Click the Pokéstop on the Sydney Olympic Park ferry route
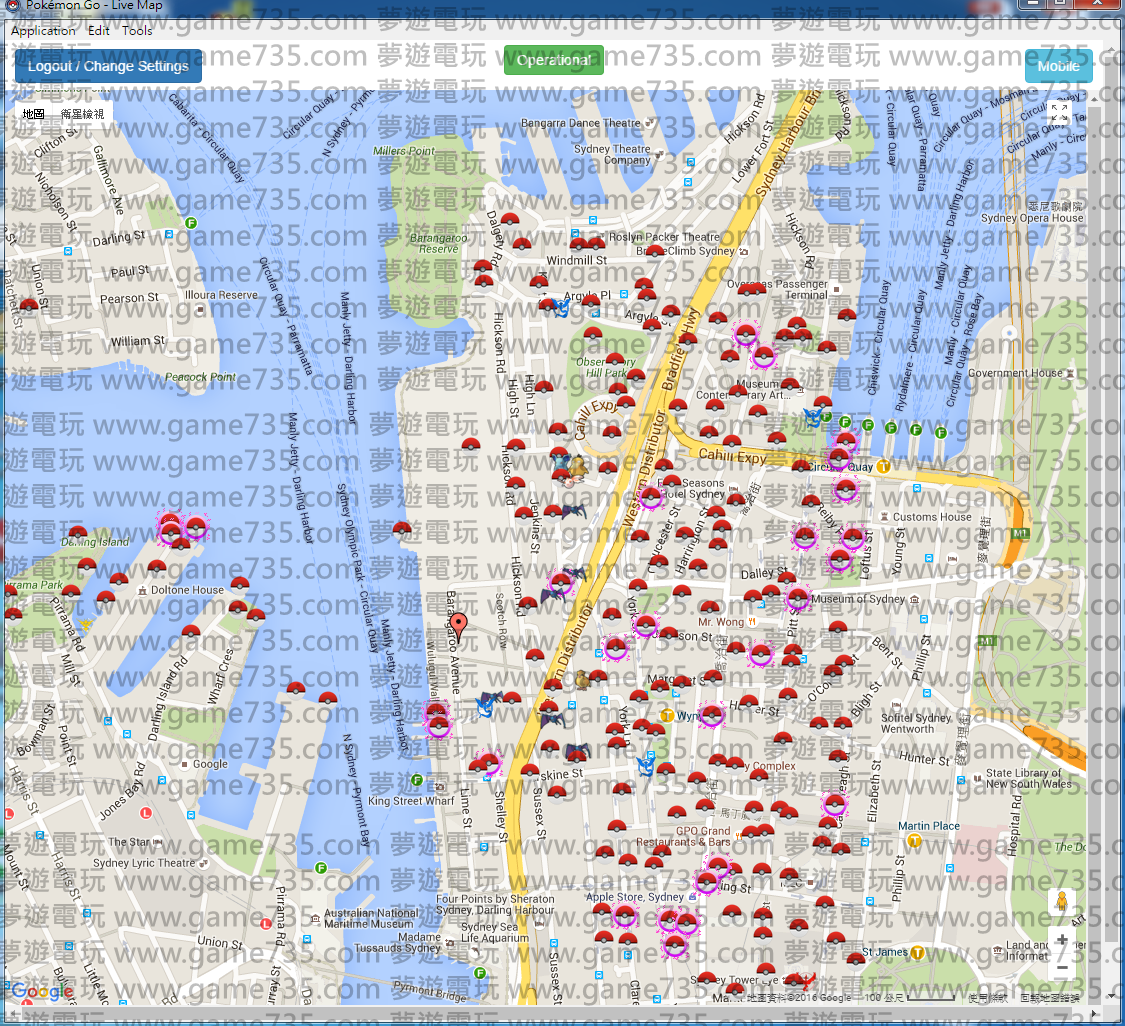Image resolution: width=1125 pixels, height=1026 pixels. 402,530
